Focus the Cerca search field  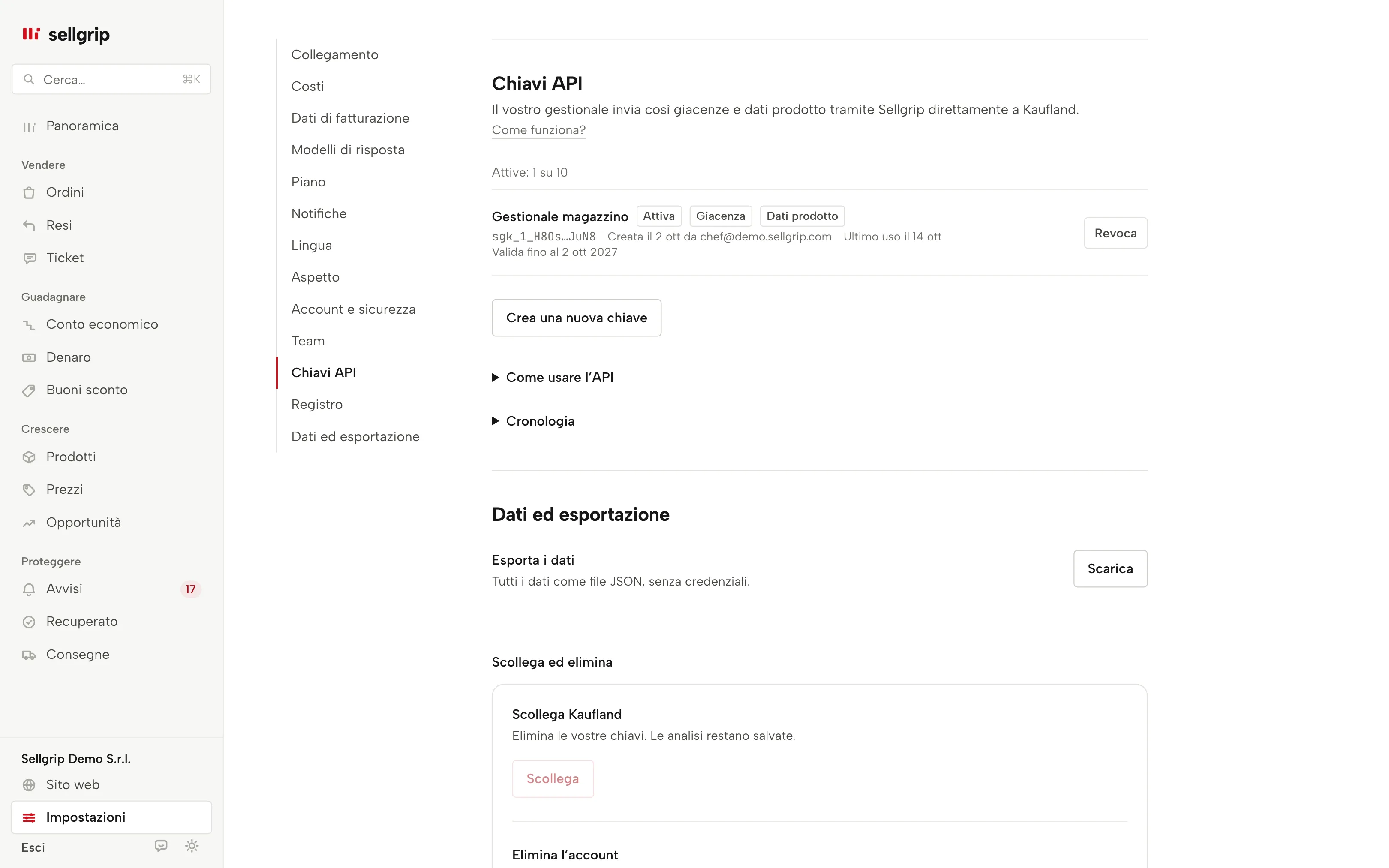[x=111, y=79]
